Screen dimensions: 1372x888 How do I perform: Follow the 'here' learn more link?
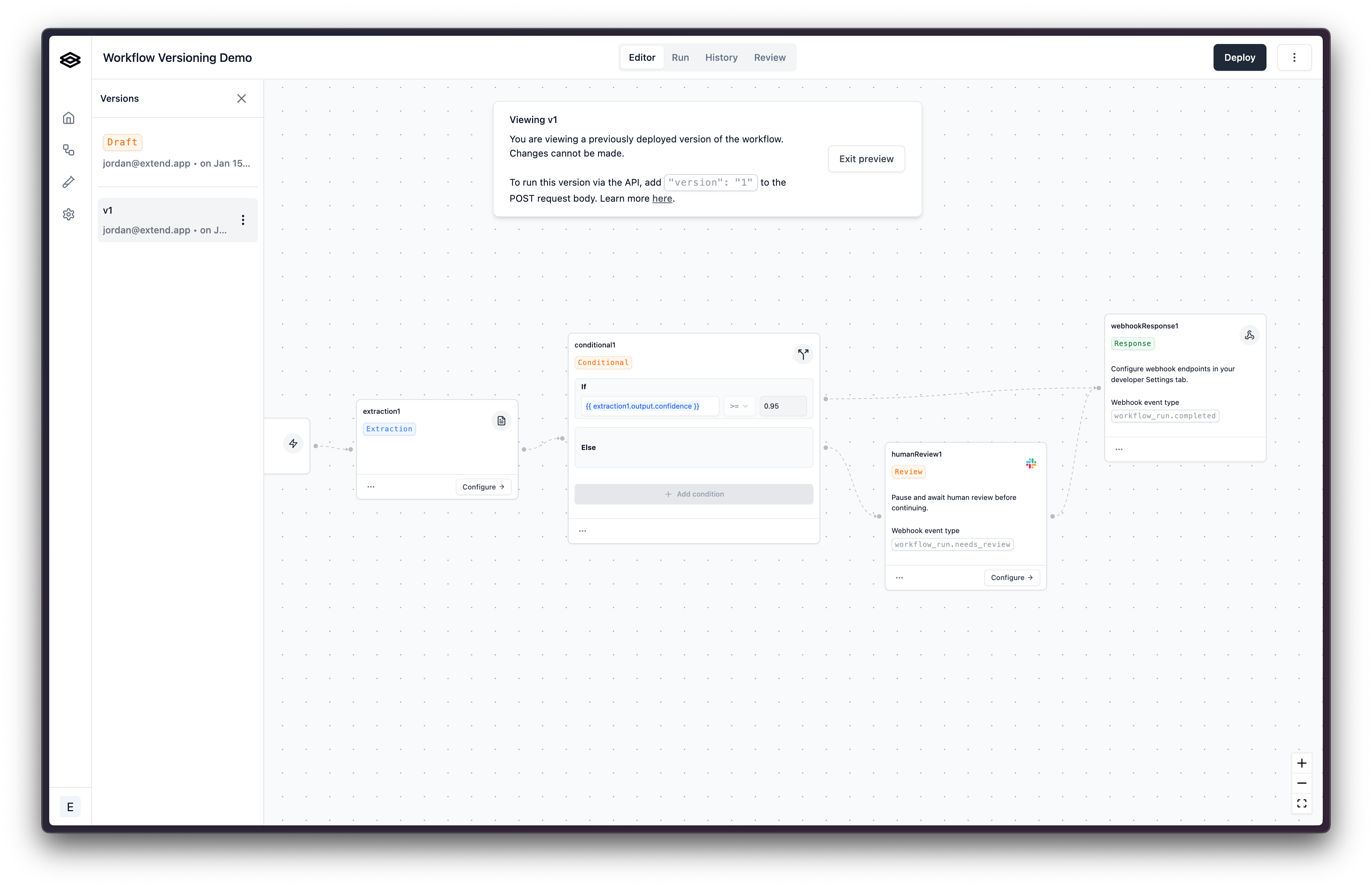[x=662, y=199]
